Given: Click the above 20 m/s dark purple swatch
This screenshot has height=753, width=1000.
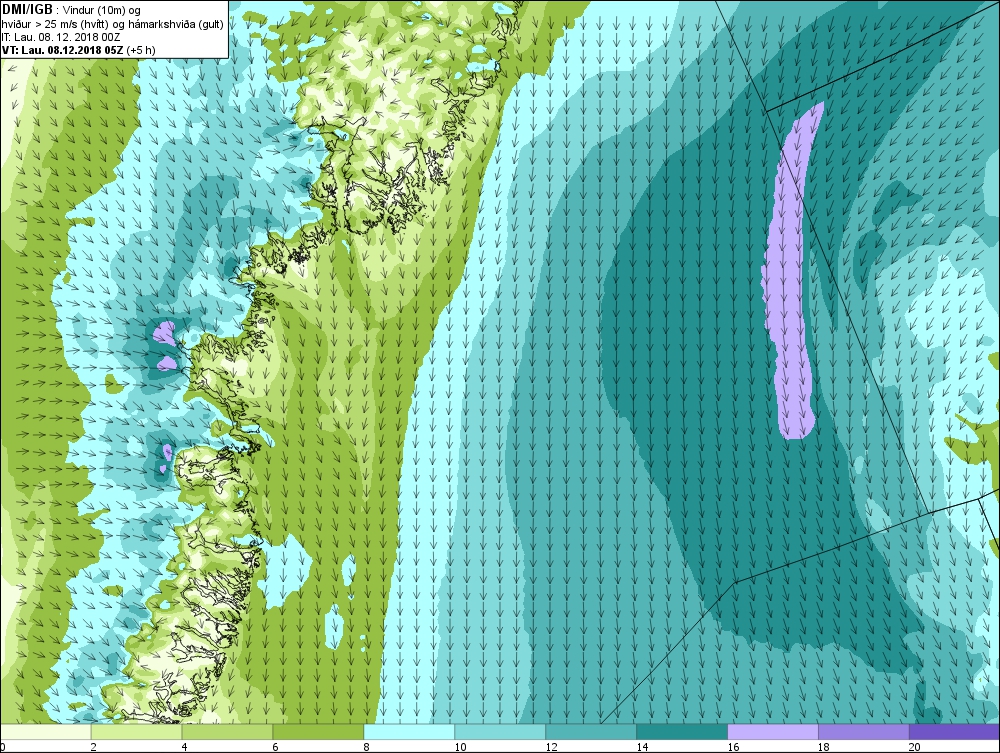Looking at the screenshot, I should point(954,731).
